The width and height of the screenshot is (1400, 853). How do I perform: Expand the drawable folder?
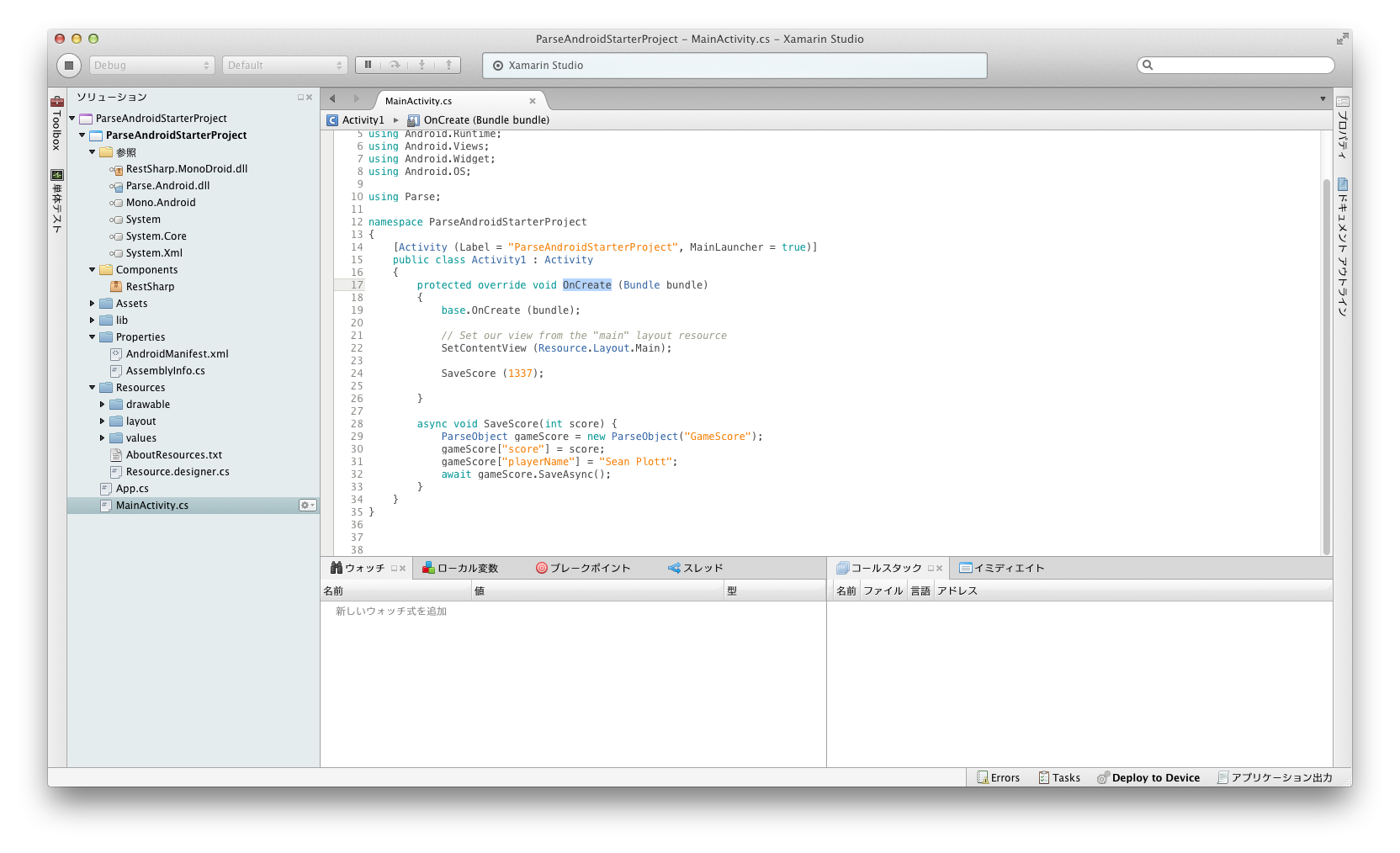[103, 405]
